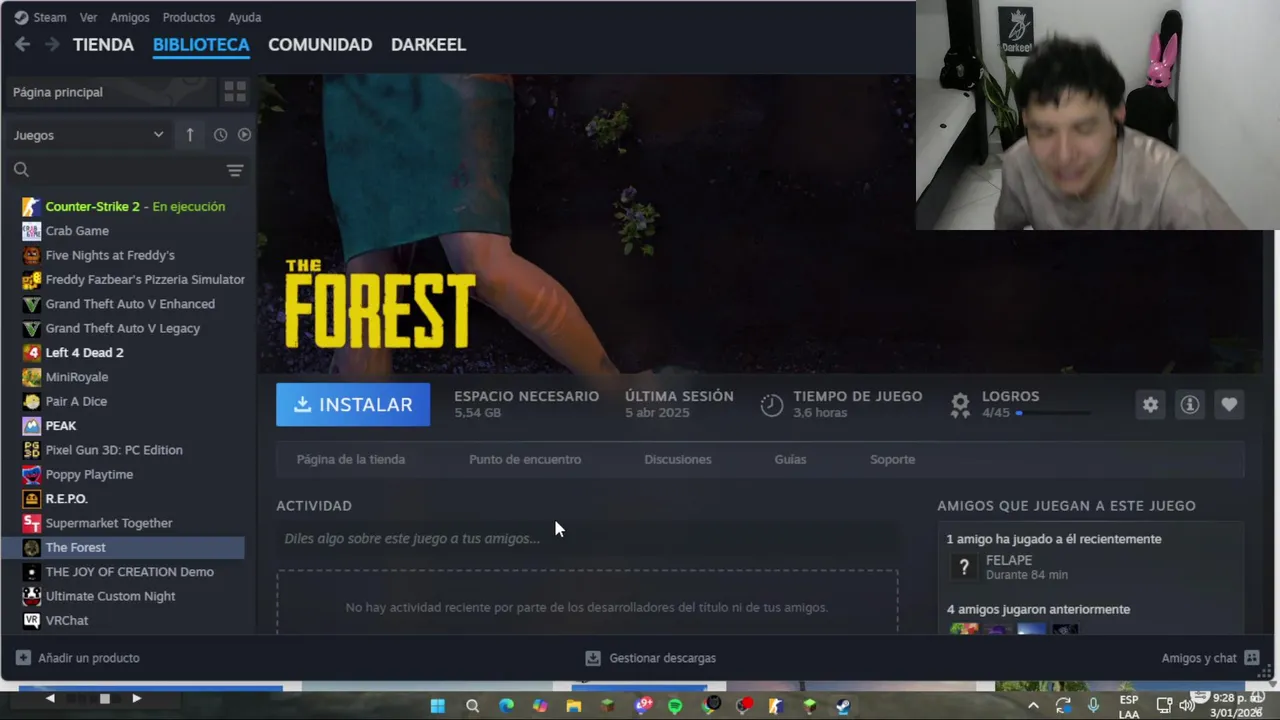Open the Amigos menu
Image resolution: width=1280 pixels, height=720 pixels.
coord(130,17)
